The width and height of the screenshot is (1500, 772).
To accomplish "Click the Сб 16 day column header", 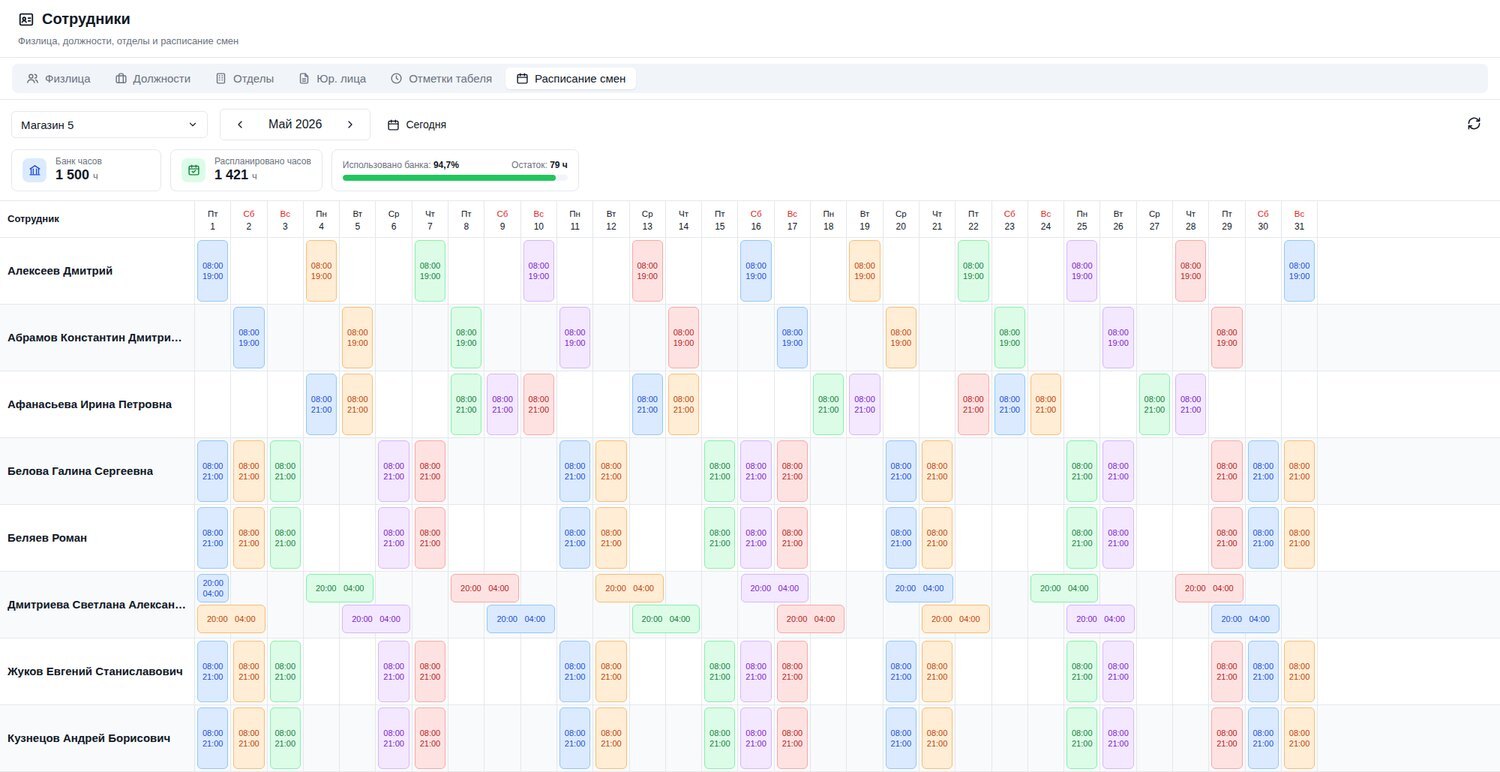I will point(756,220).
